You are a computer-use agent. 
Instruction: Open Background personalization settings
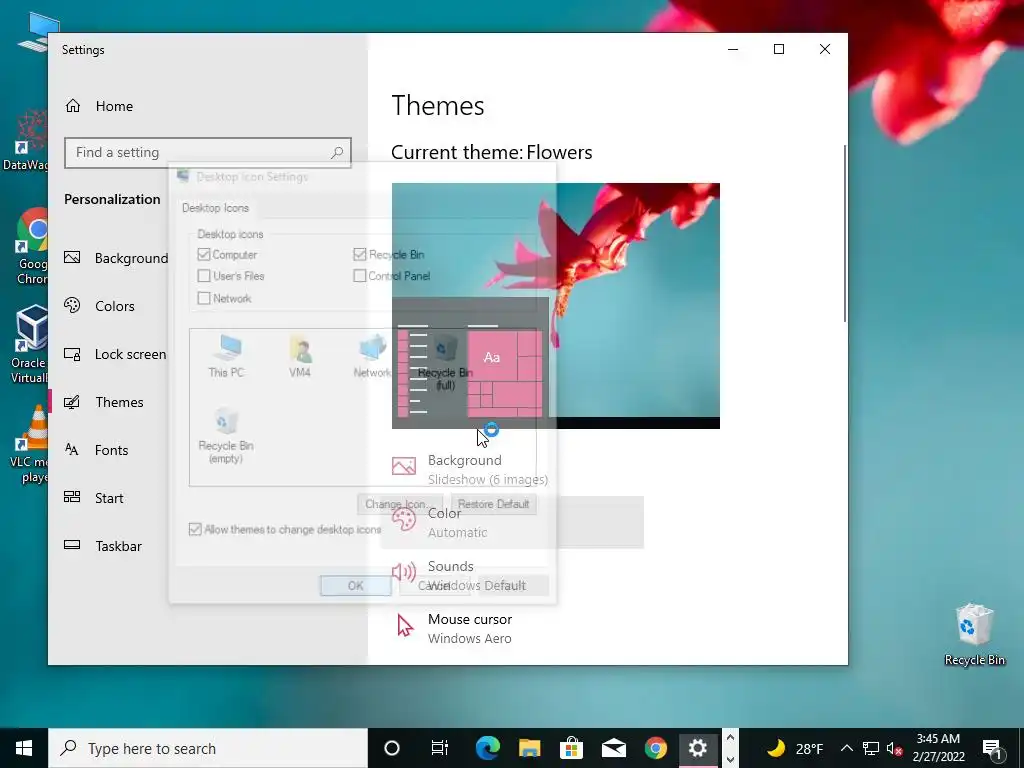click(116, 258)
